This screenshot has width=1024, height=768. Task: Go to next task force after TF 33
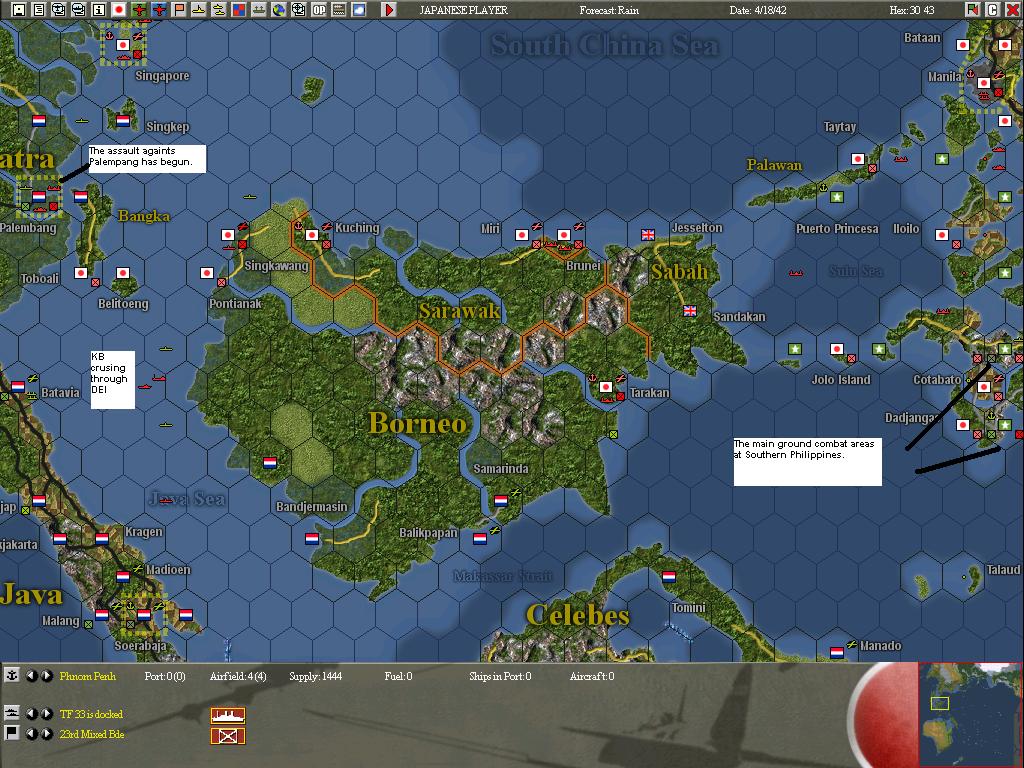tap(46, 714)
